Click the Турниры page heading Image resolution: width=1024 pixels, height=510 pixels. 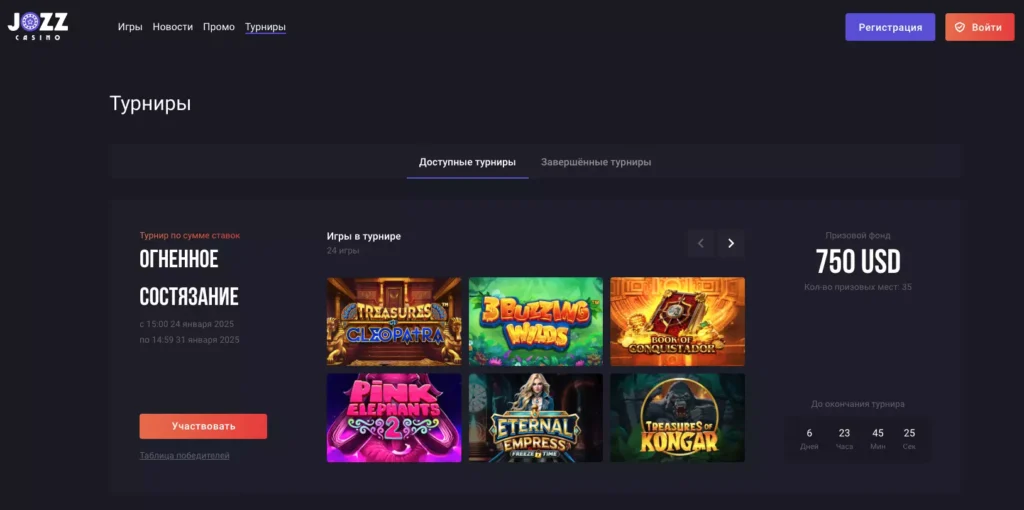coord(150,104)
